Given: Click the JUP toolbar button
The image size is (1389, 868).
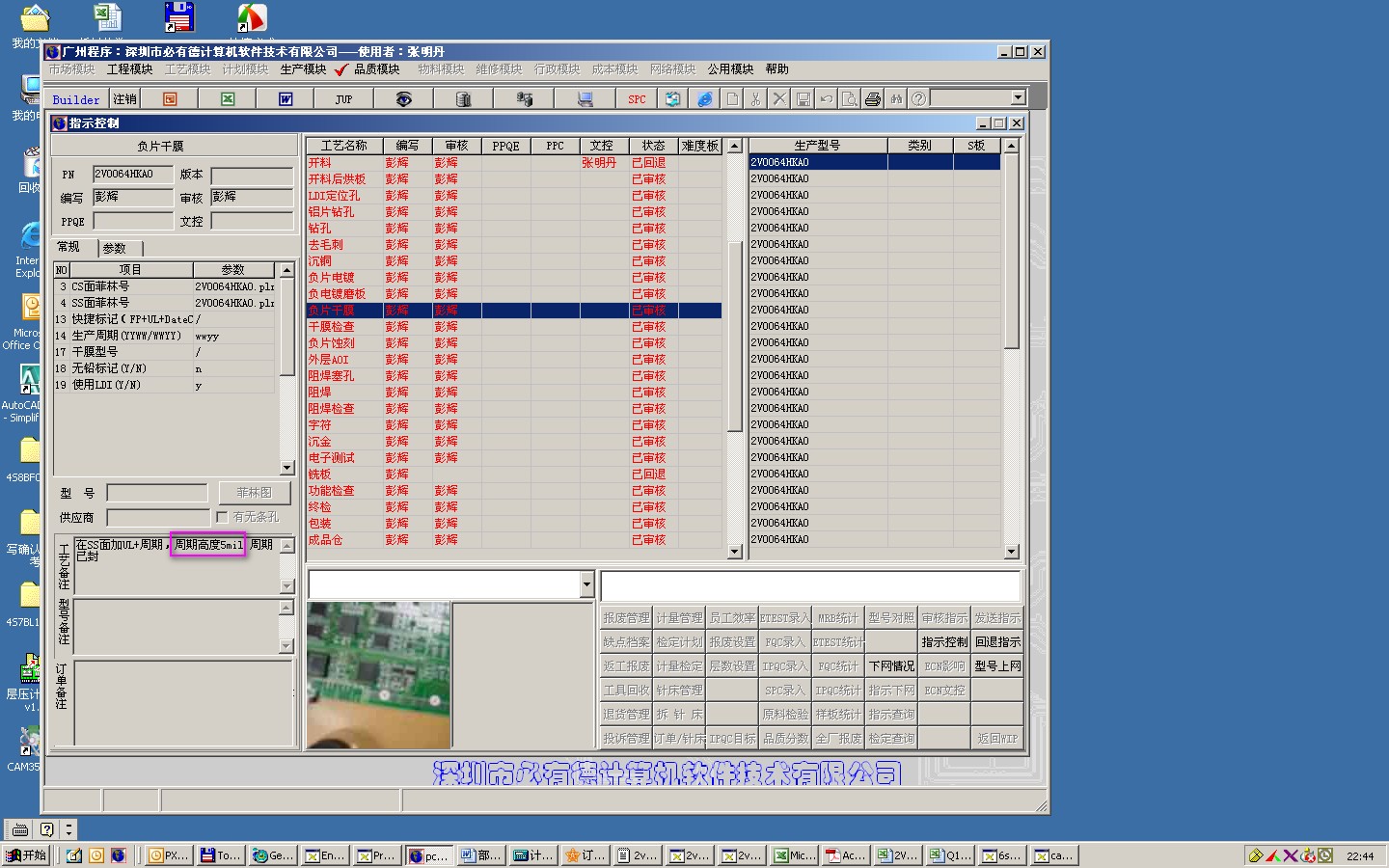Looking at the screenshot, I should (343, 99).
